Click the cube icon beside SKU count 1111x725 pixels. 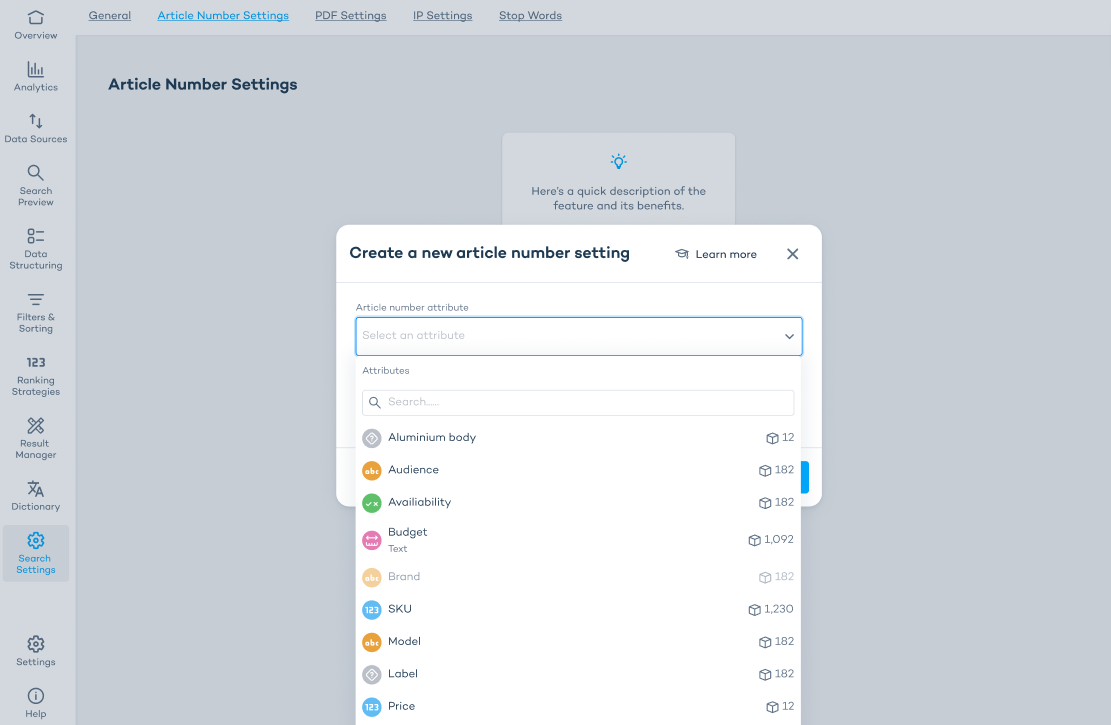[754, 609]
